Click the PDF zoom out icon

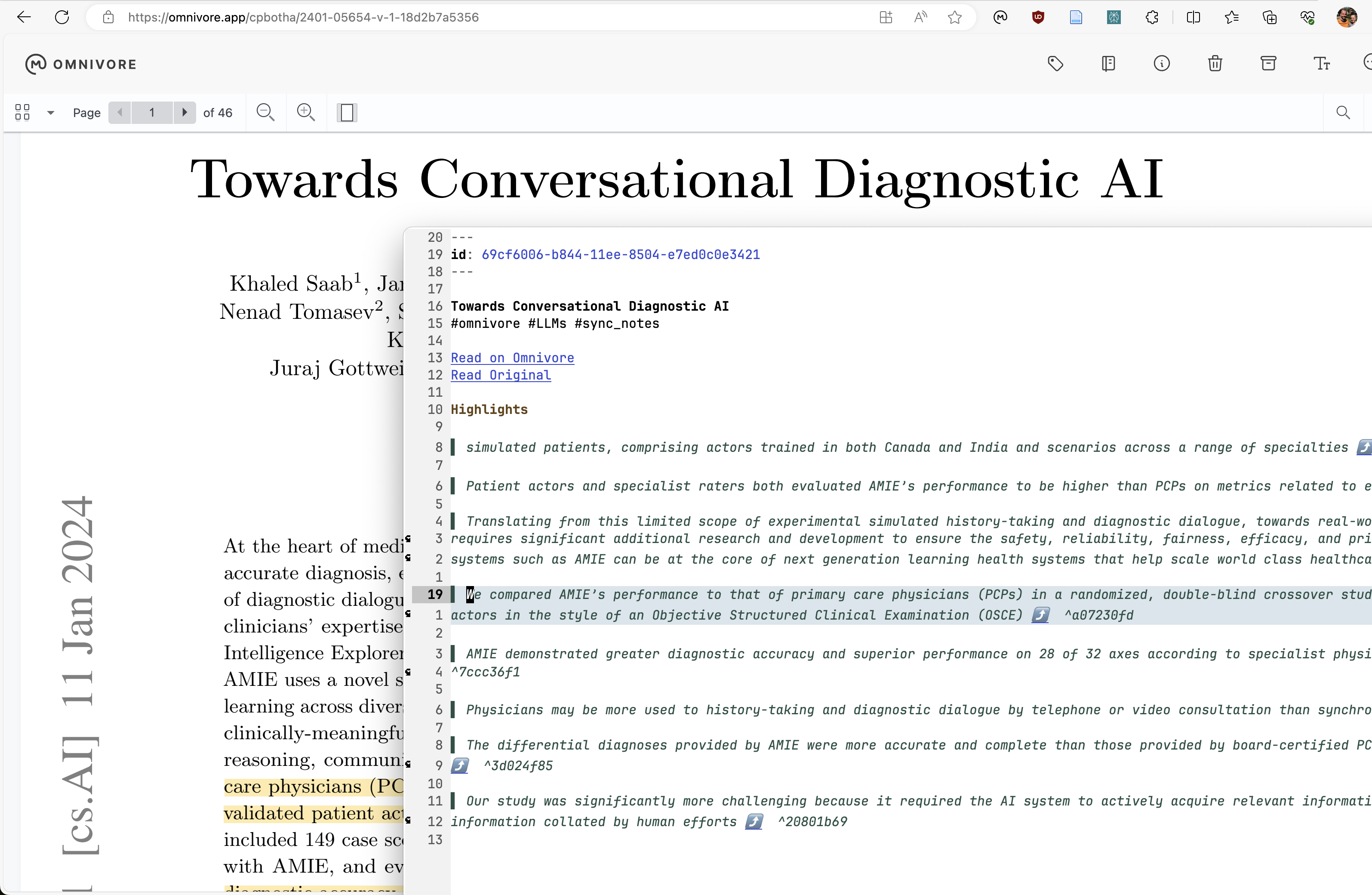pyautogui.click(x=265, y=112)
